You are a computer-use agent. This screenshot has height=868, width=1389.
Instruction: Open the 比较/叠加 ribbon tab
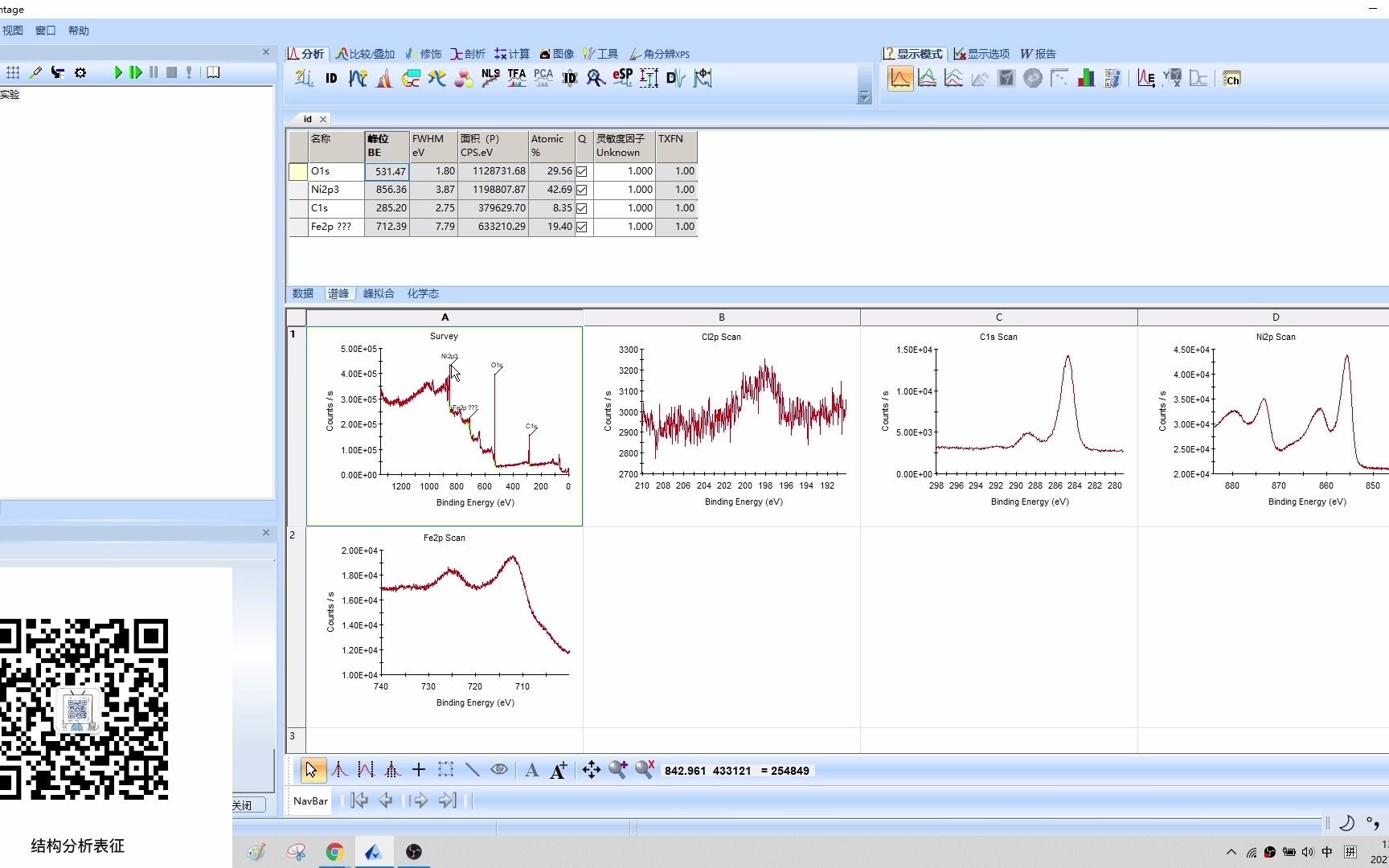(x=366, y=54)
